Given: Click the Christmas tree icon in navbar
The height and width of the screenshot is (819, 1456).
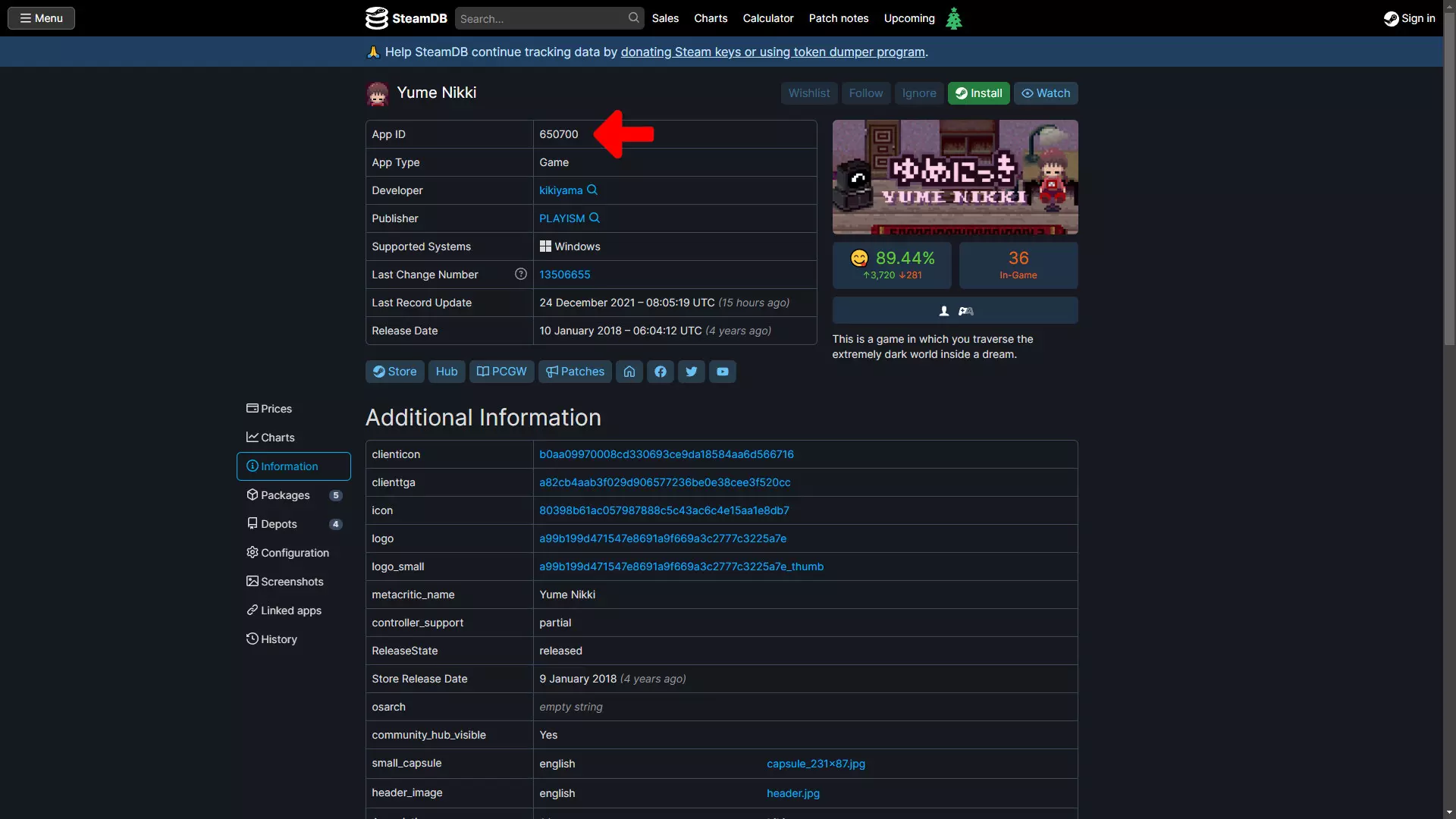Looking at the screenshot, I should (954, 18).
